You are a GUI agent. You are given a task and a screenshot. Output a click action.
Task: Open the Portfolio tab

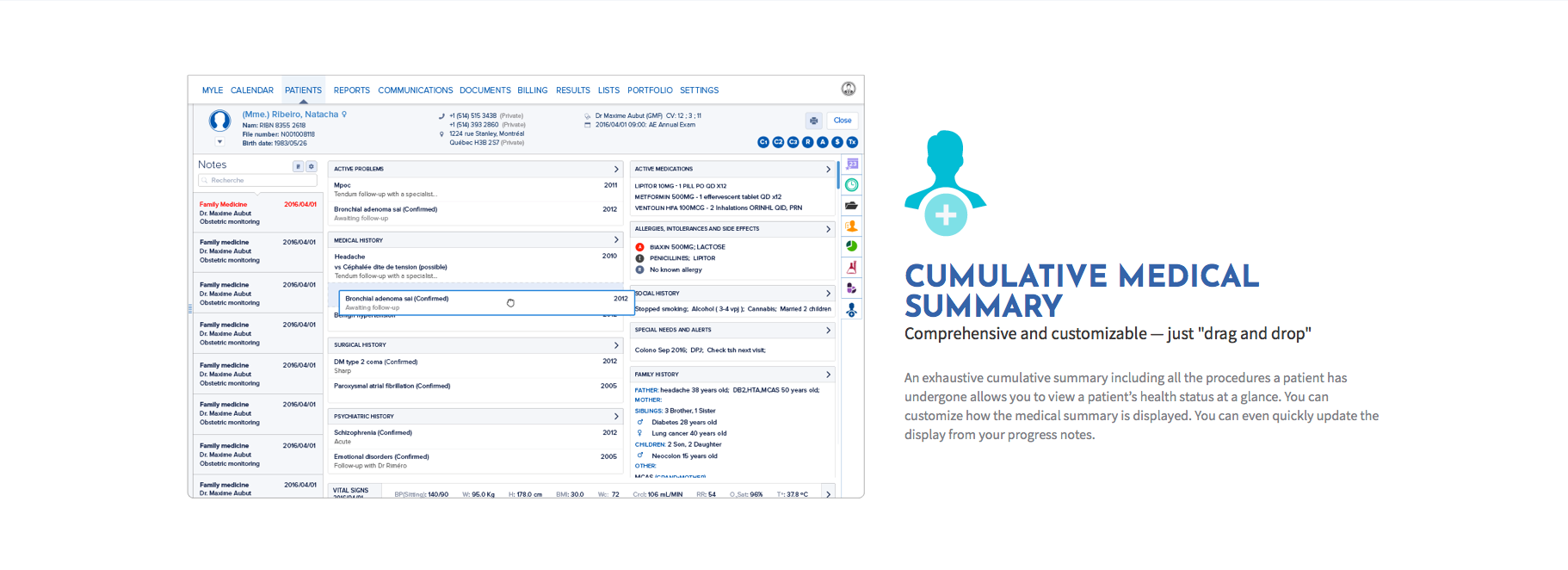(x=650, y=90)
